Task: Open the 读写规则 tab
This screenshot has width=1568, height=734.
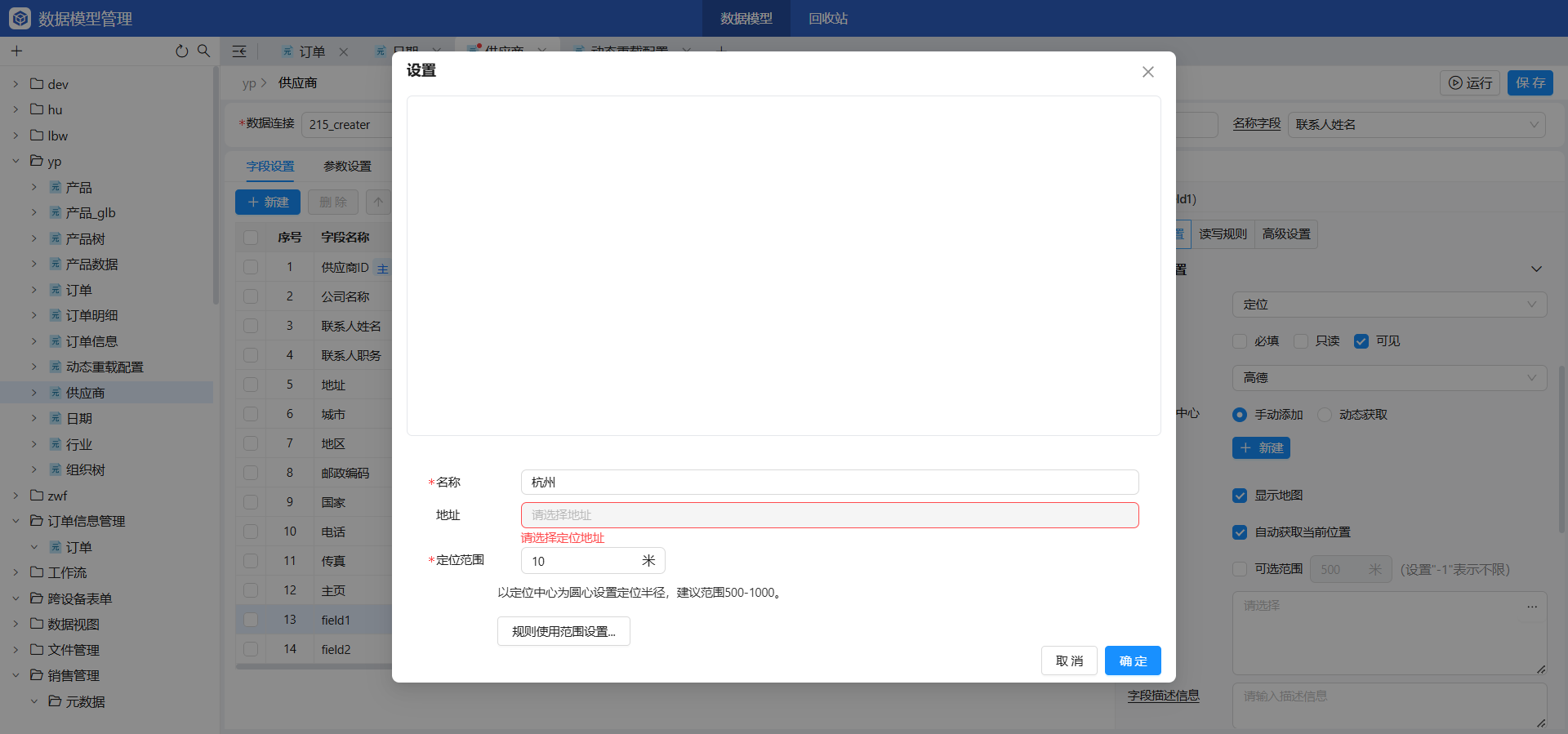Action: pos(1223,234)
